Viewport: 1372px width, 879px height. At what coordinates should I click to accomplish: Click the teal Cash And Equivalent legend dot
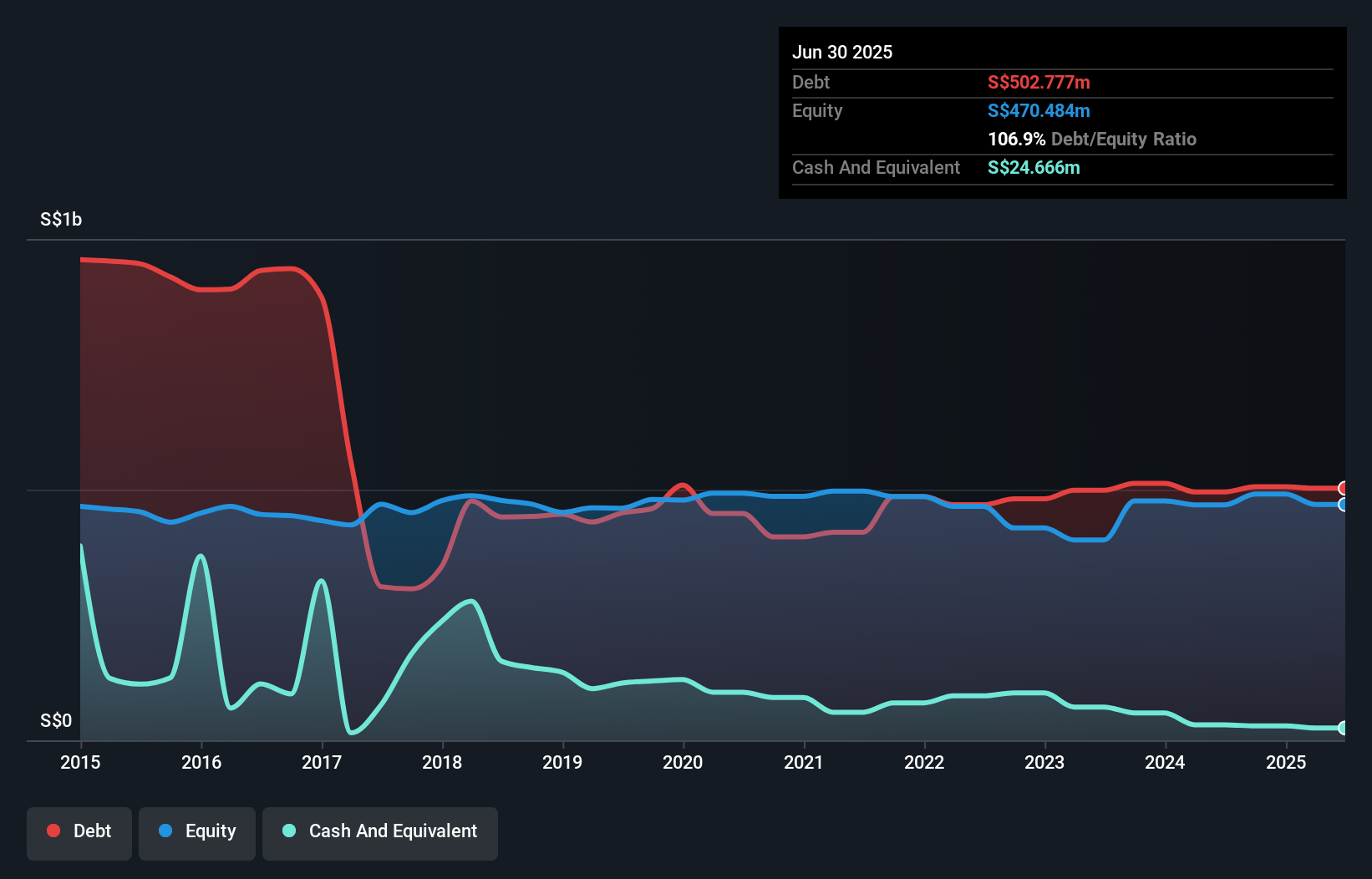[x=288, y=831]
